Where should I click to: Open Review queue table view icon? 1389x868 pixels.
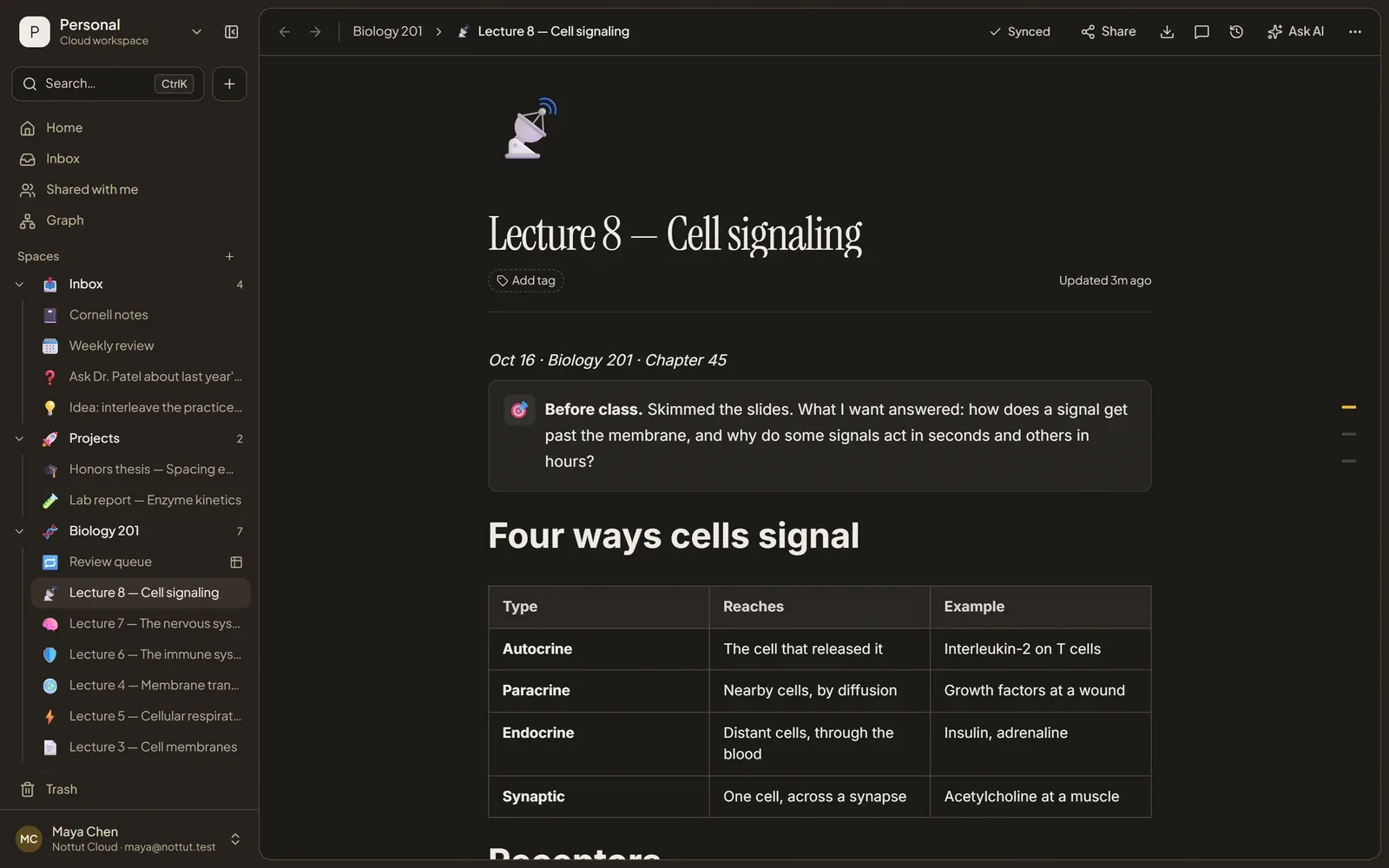(236, 562)
